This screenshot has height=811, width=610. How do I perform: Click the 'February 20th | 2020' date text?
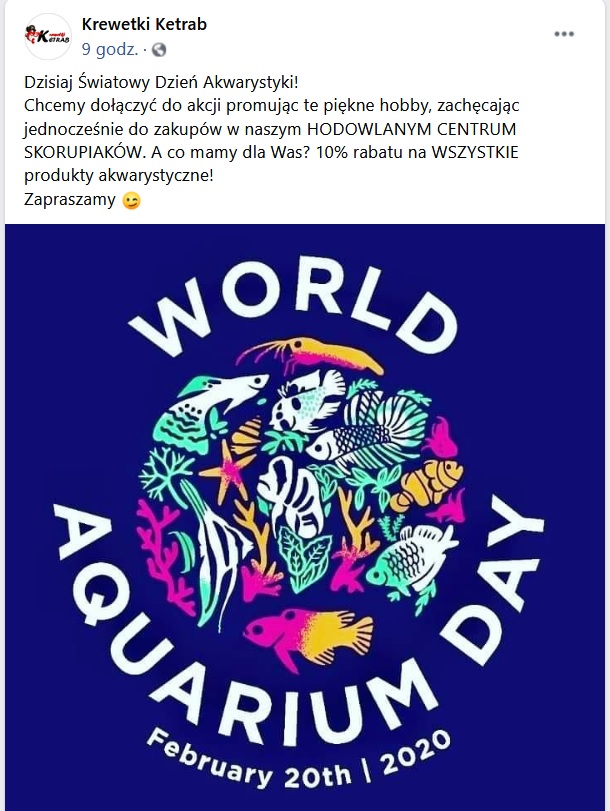coord(299,758)
